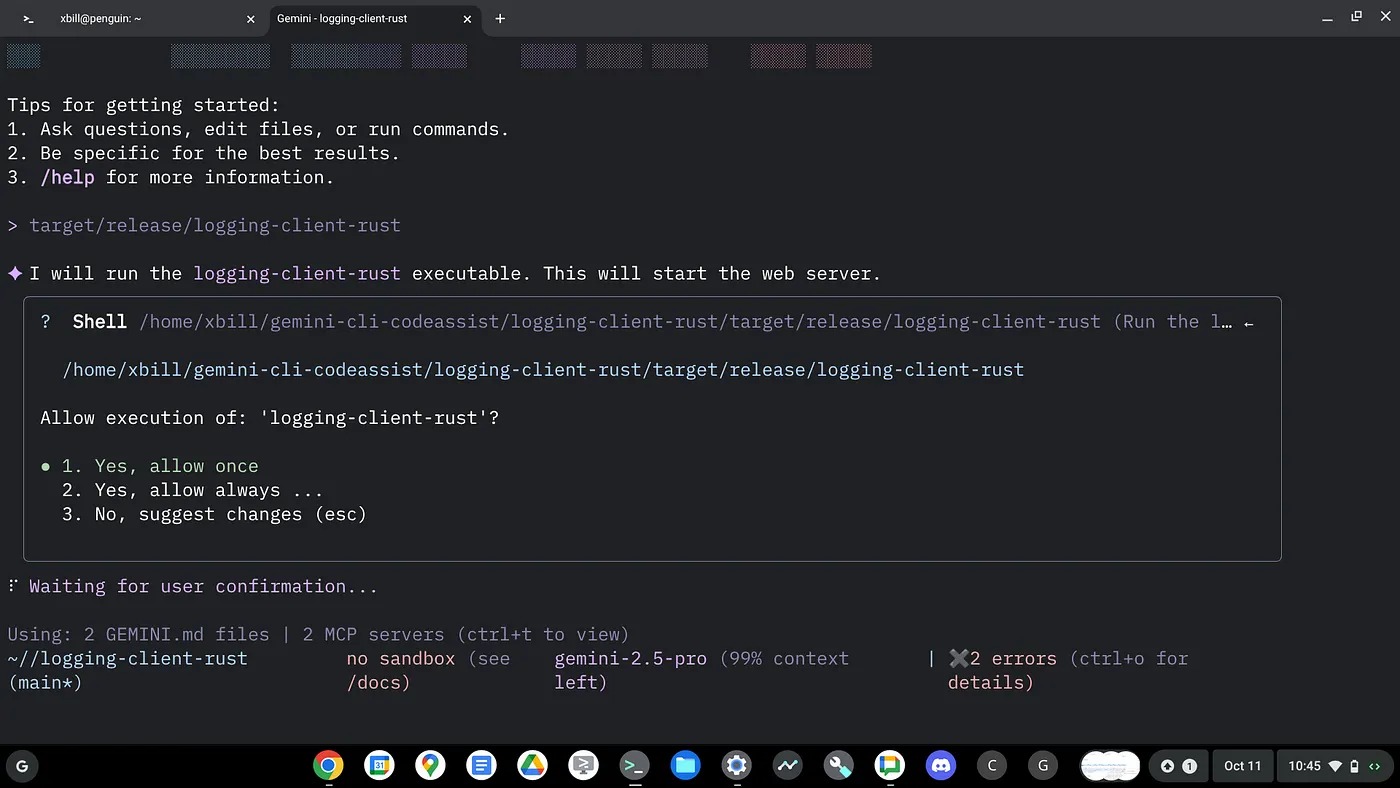
Task: Open Google Chrome from the shelf
Action: (x=328, y=766)
